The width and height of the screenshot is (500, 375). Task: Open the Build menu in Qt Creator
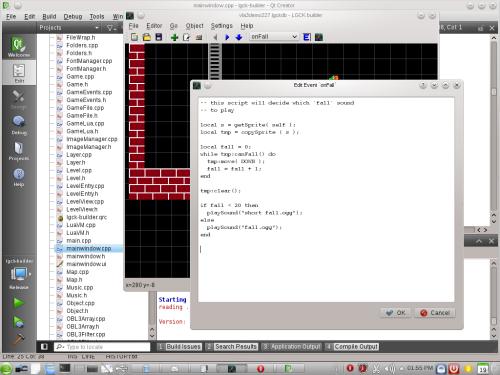(49, 16)
